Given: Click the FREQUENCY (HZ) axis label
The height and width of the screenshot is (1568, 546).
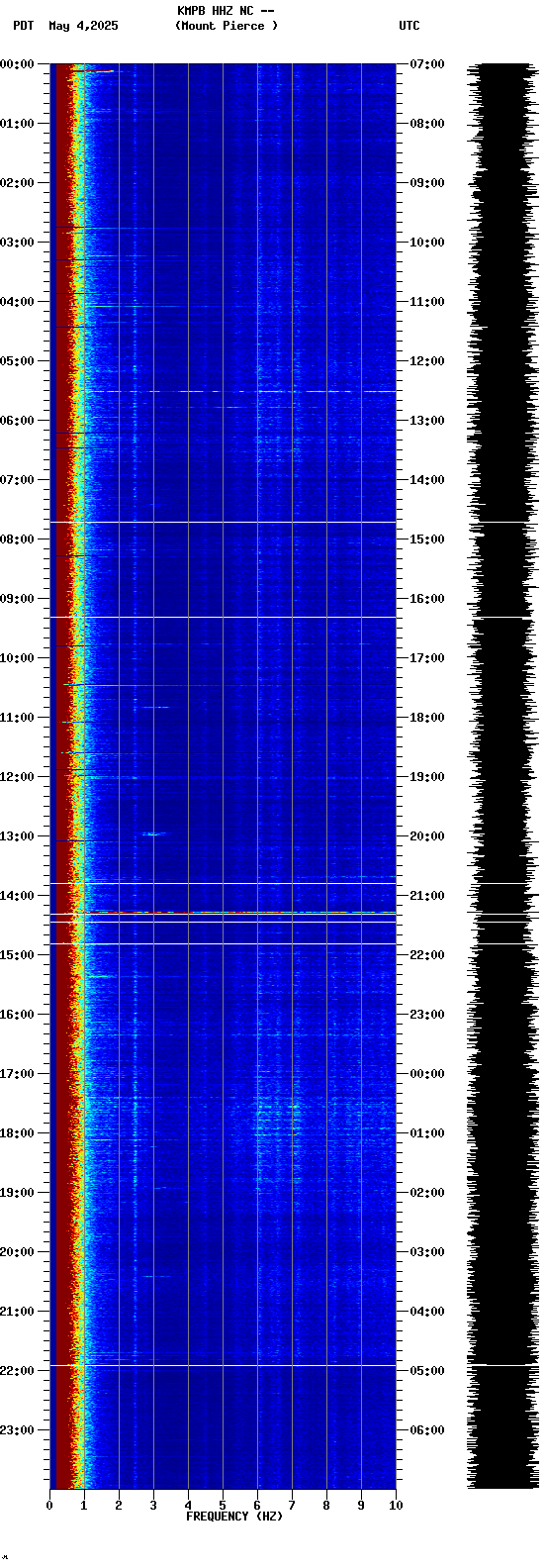Looking at the screenshot, I should tap(234, 1517).
